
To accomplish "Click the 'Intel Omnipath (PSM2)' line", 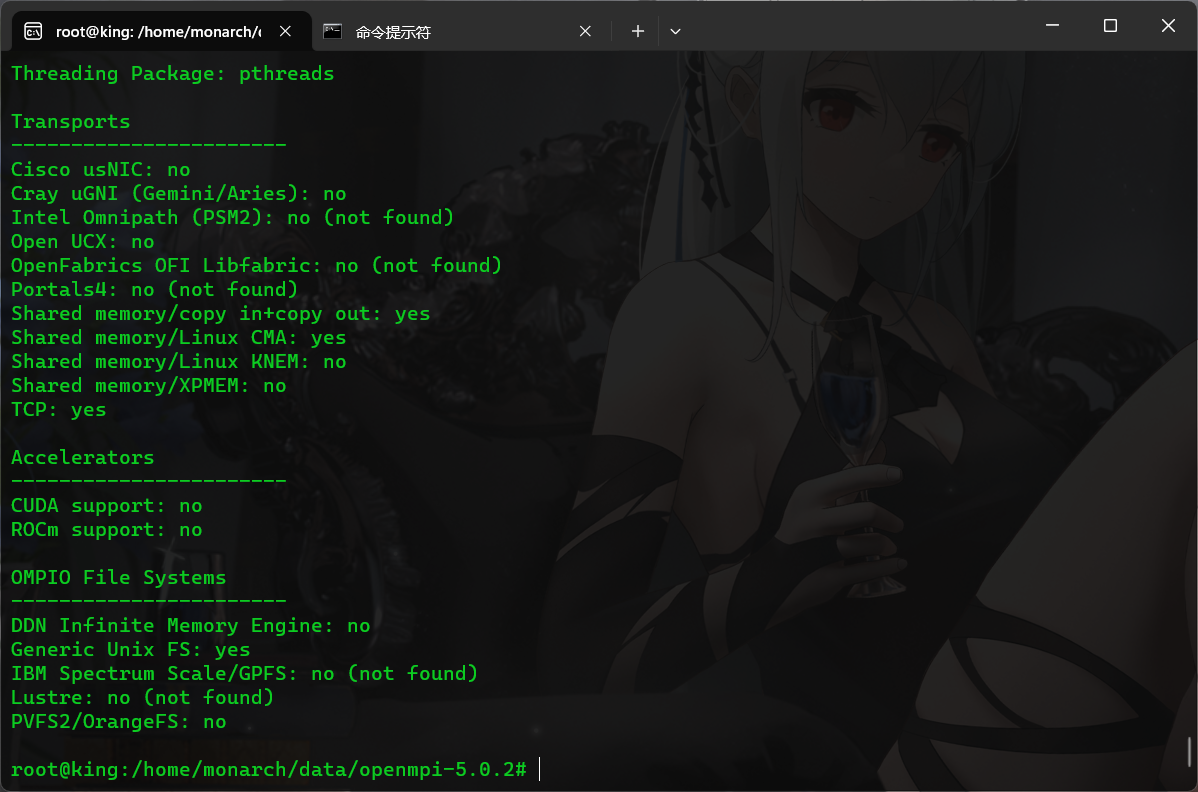I will (x=232, y=218).
